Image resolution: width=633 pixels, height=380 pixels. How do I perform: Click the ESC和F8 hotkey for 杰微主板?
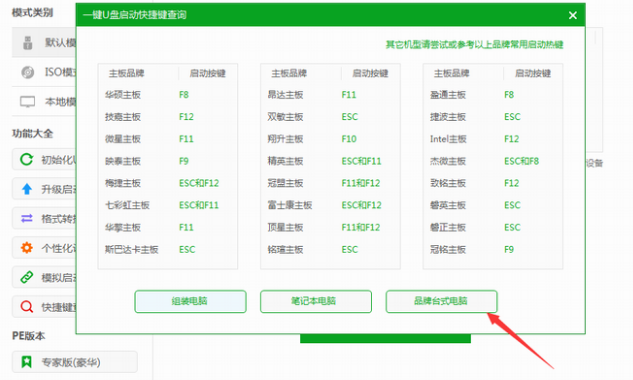[x=522, y=161]
